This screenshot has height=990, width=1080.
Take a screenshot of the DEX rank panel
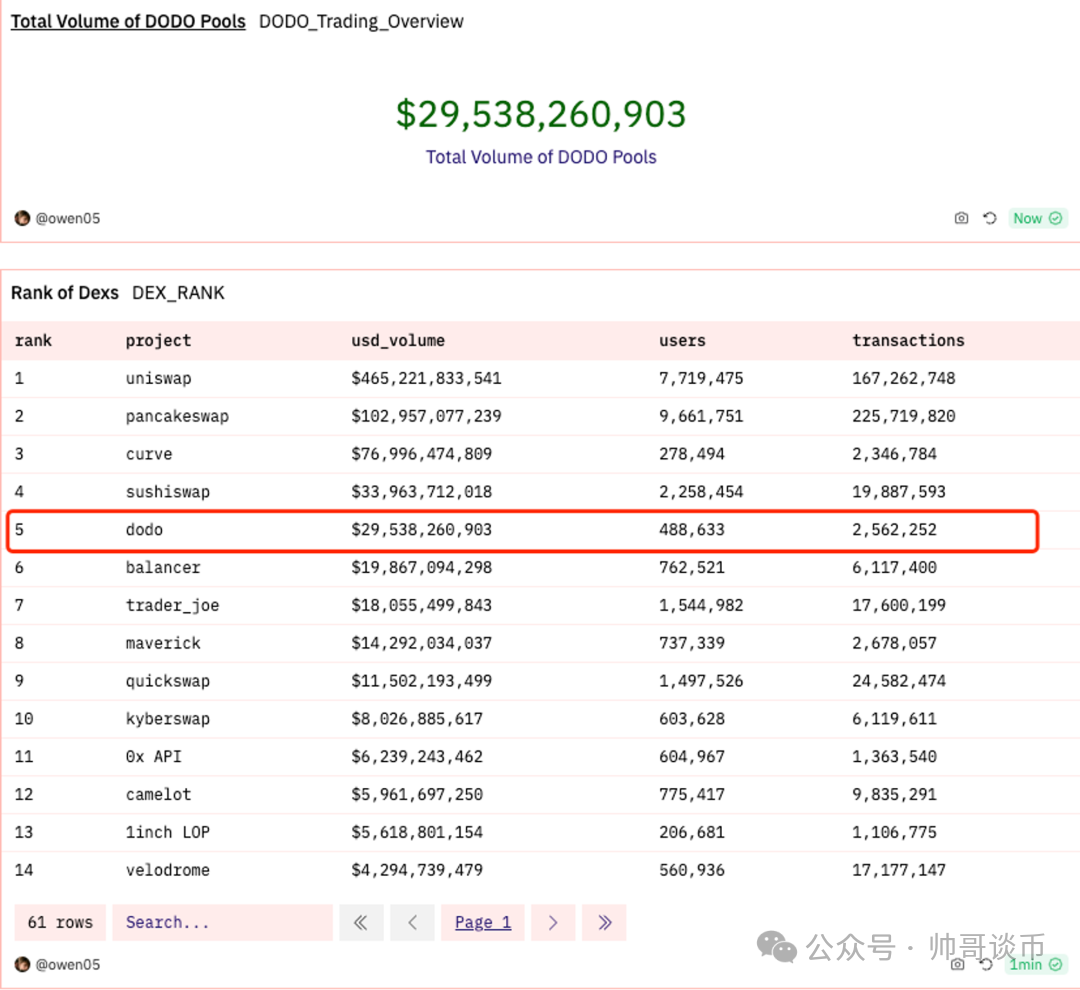click(957, 965)
